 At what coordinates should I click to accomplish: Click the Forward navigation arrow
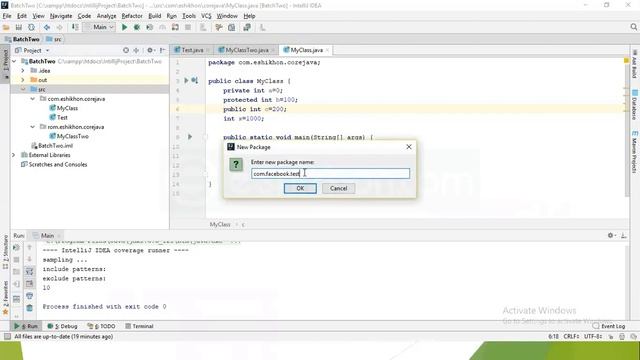click(x=60, y=27)
